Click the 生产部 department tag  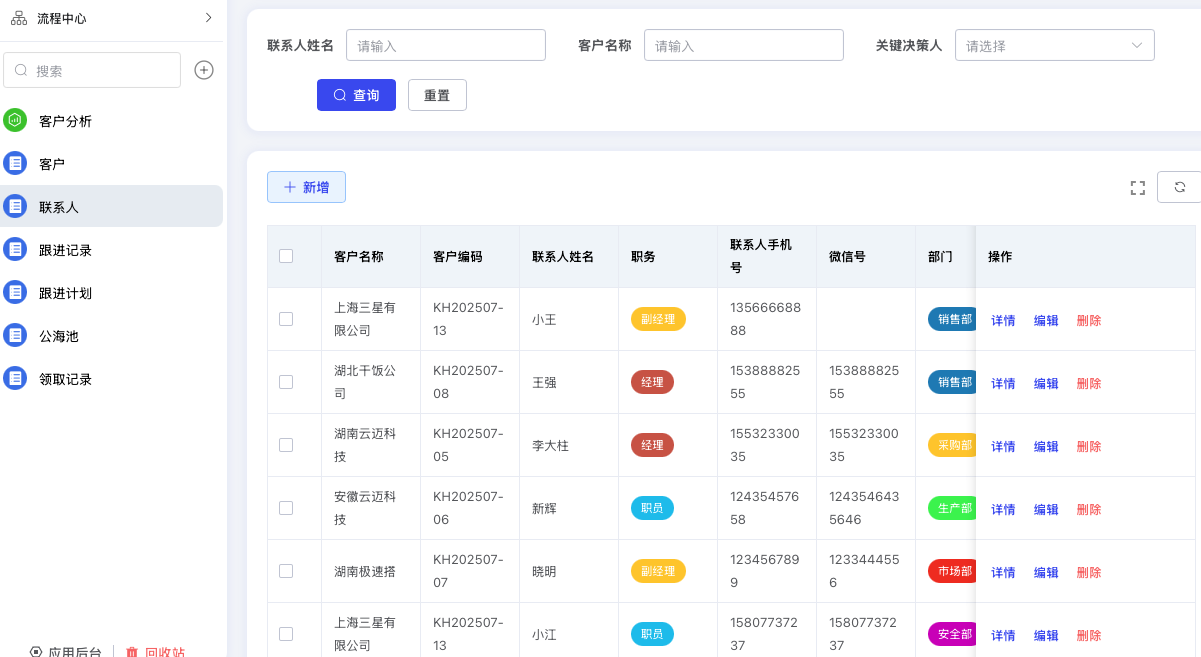952,508
